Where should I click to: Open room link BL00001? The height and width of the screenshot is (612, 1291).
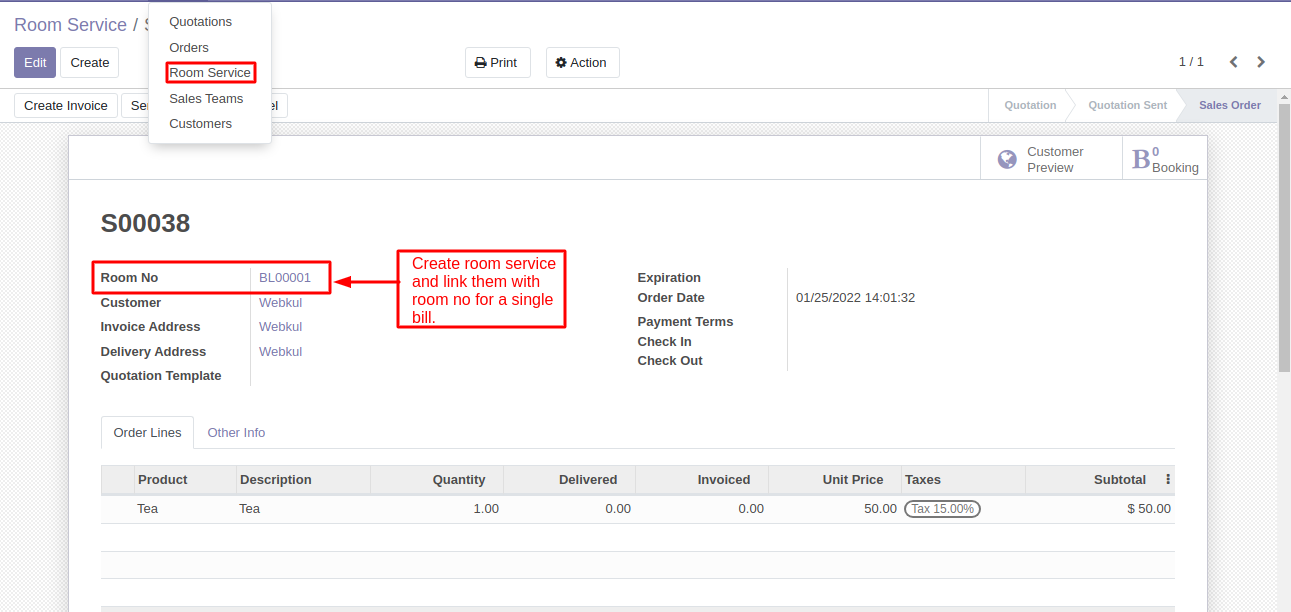[x=285, y=278]
